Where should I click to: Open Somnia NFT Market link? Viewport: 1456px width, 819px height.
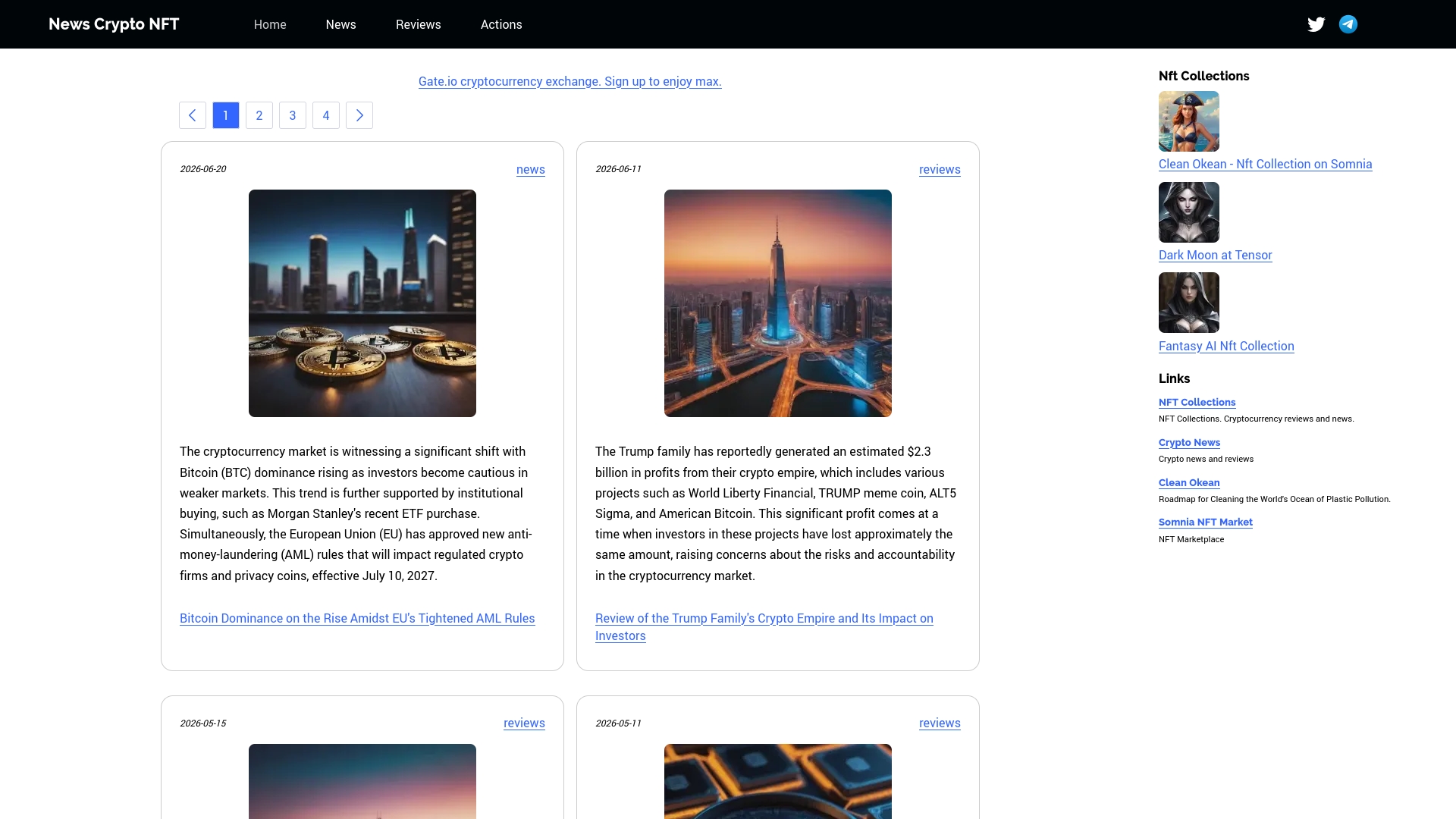click(x=1206, y=522)
